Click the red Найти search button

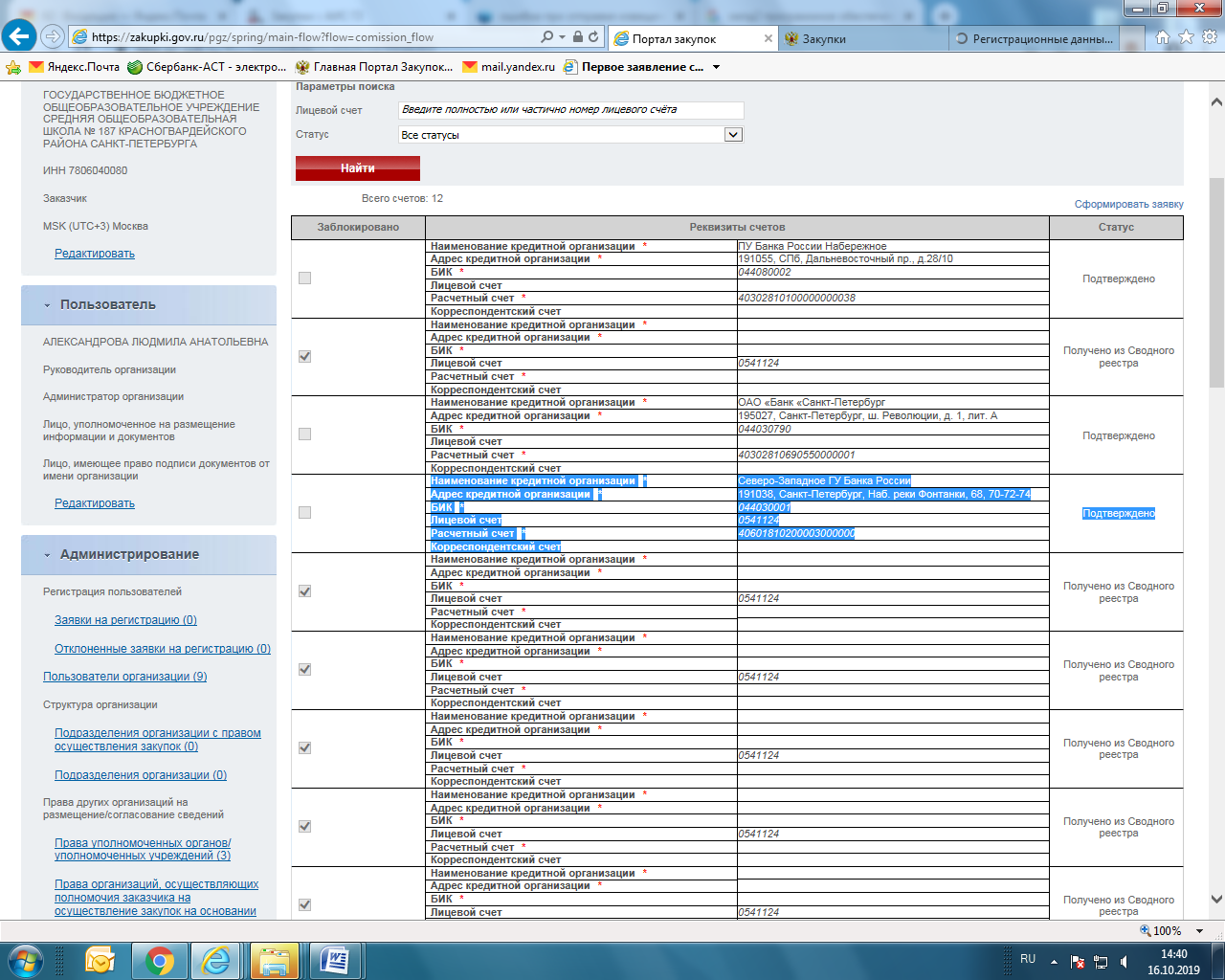(x=357, y=168)
